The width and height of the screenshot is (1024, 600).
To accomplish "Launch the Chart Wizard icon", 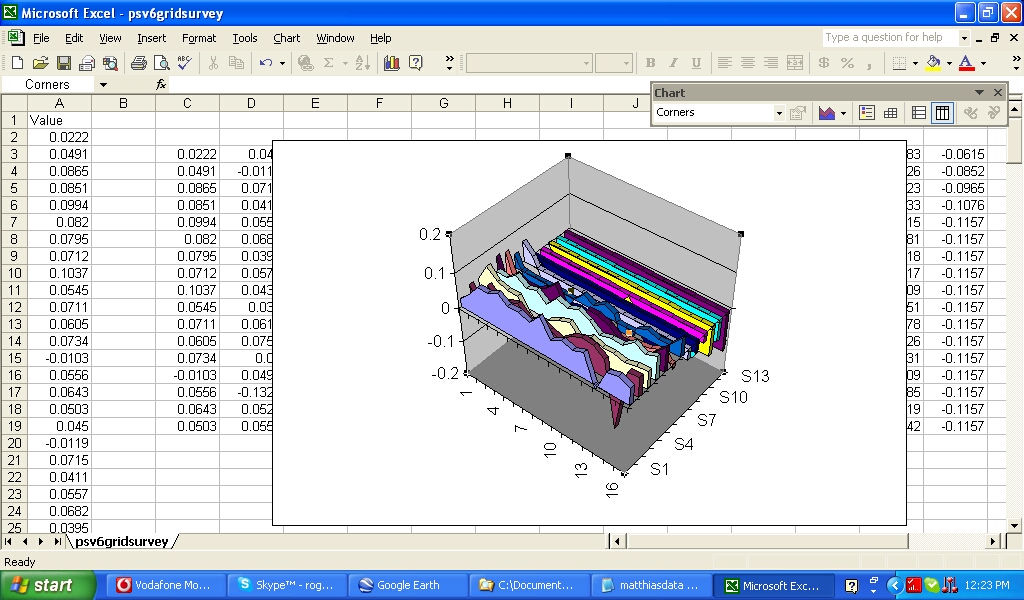I will click(391, 63).
